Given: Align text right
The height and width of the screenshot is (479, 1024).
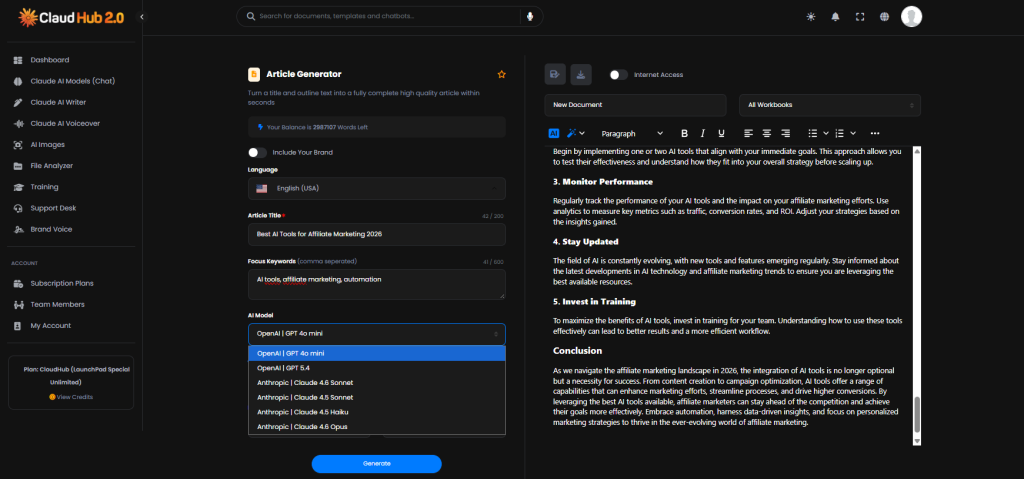Looking at the screenshot, I should click(786, 133).
